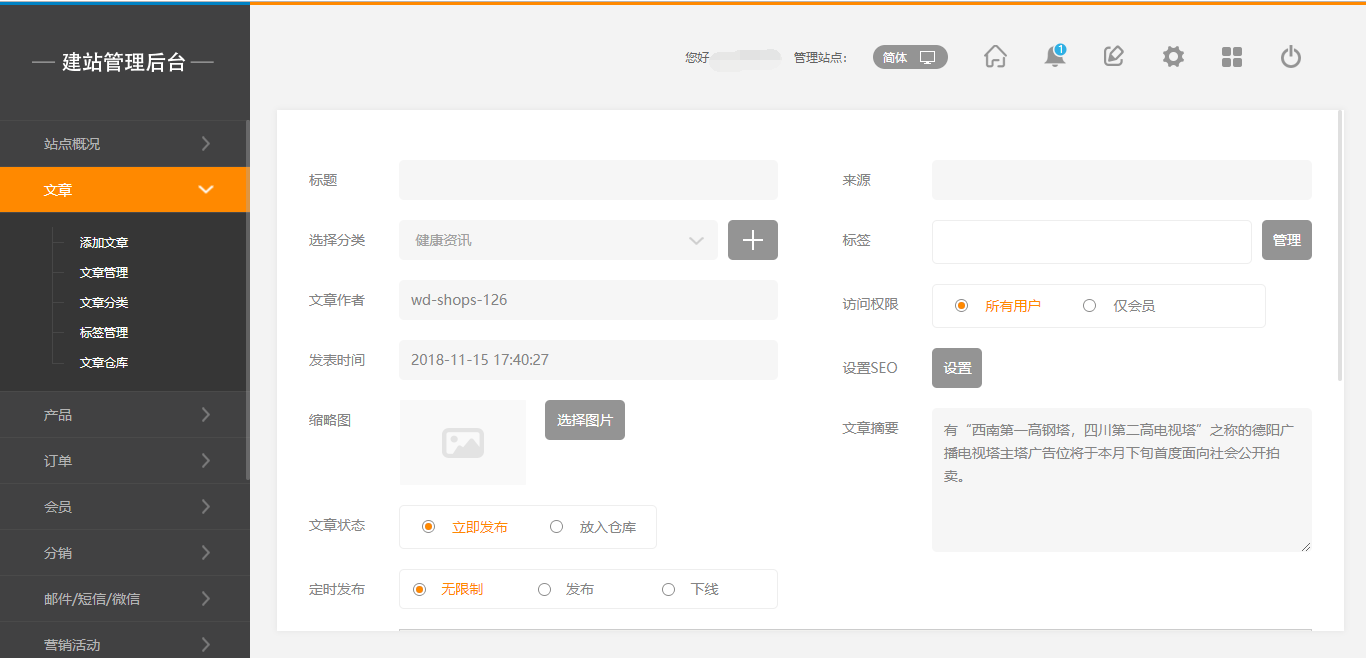Click the plus button beside category dropdown
This screenshot has height=658, width=1366.
(x=752, y=240)
